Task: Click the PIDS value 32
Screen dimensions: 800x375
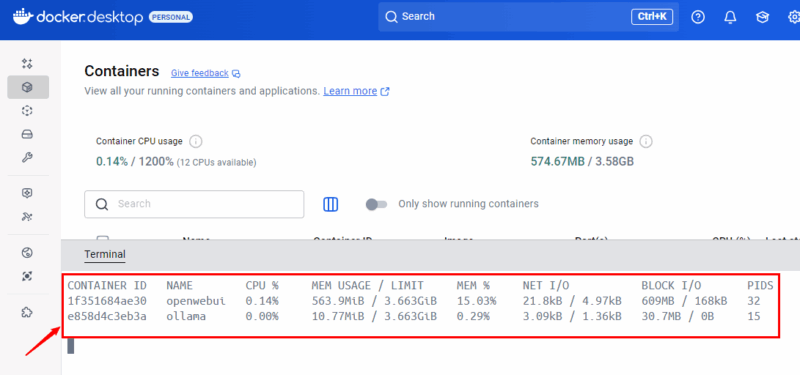Action: click(x=754, y=301)
